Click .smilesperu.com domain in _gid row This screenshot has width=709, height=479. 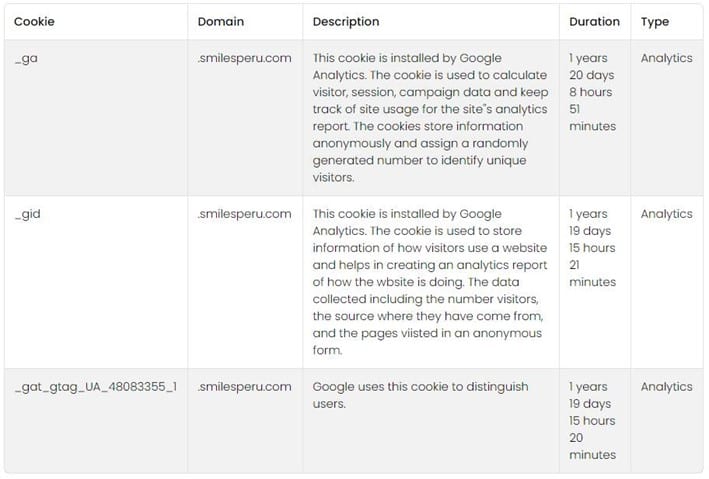pos(245,213)
